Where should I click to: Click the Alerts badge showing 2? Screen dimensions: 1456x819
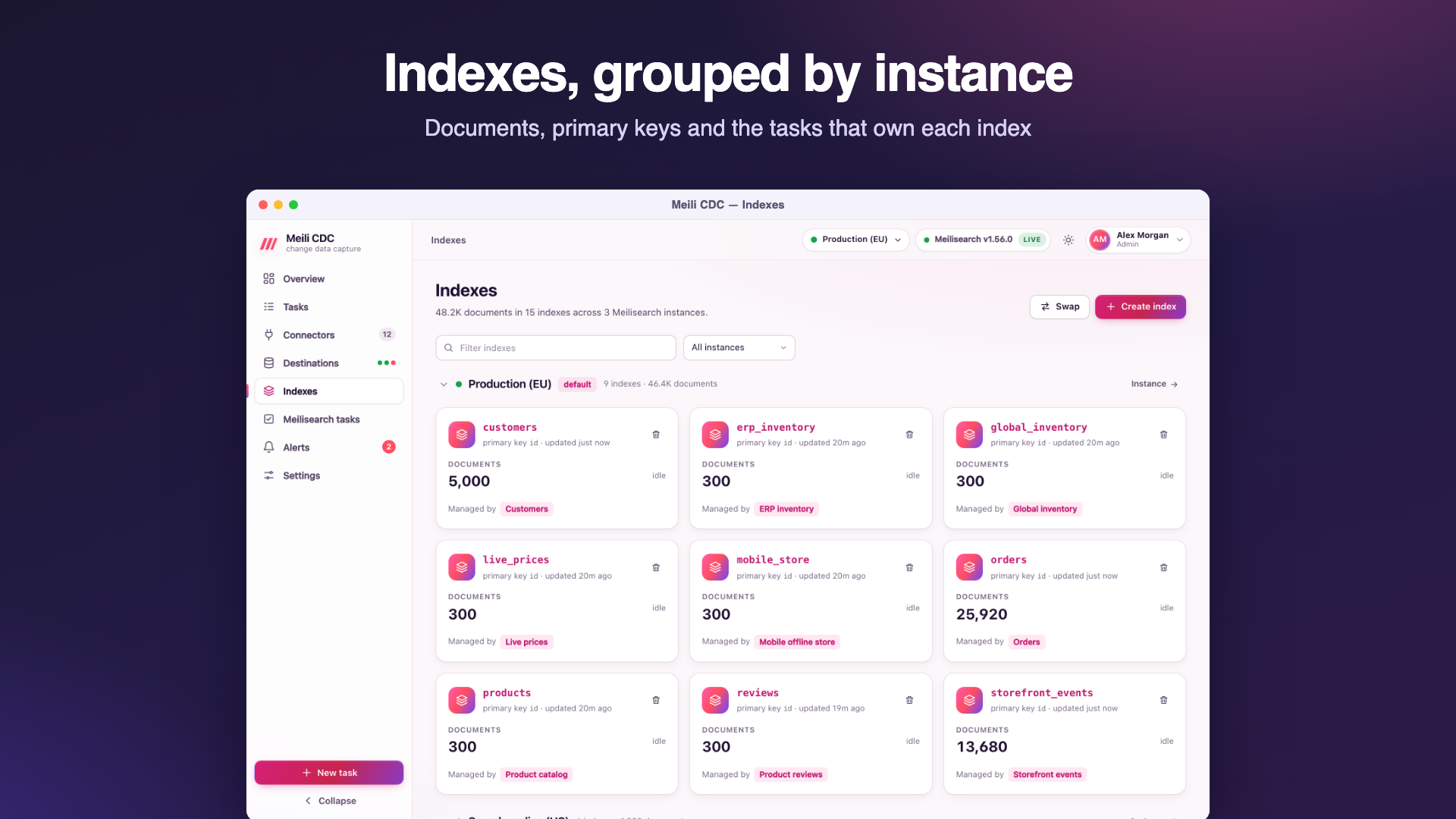coord(388,447)
